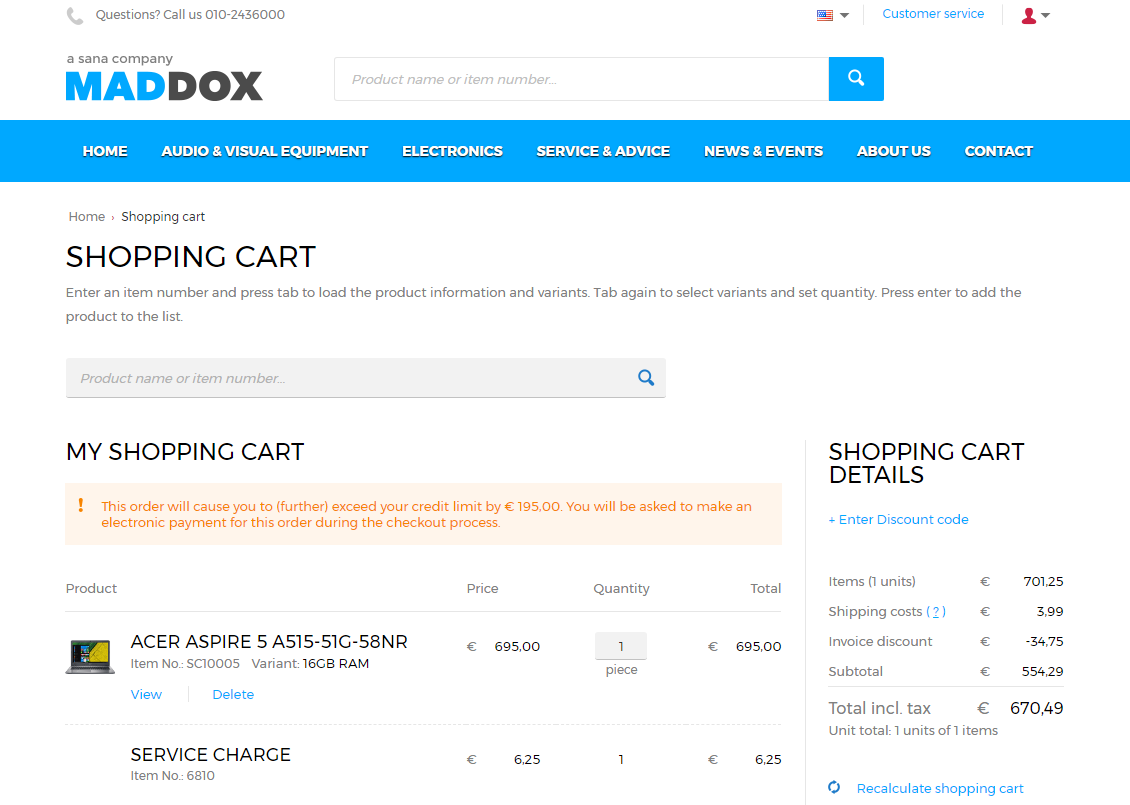Click the Shopping cart breadcrumb text

163,217
